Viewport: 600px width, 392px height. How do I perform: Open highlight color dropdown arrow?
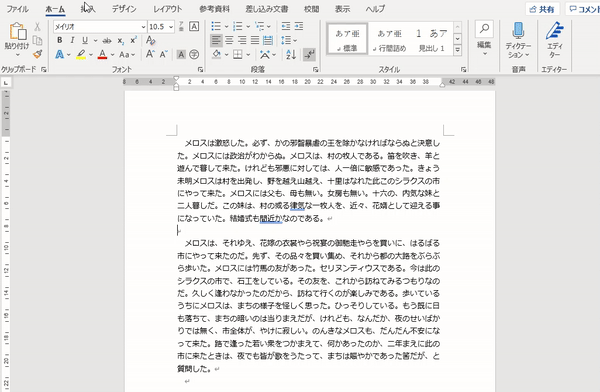coord(91,55)
